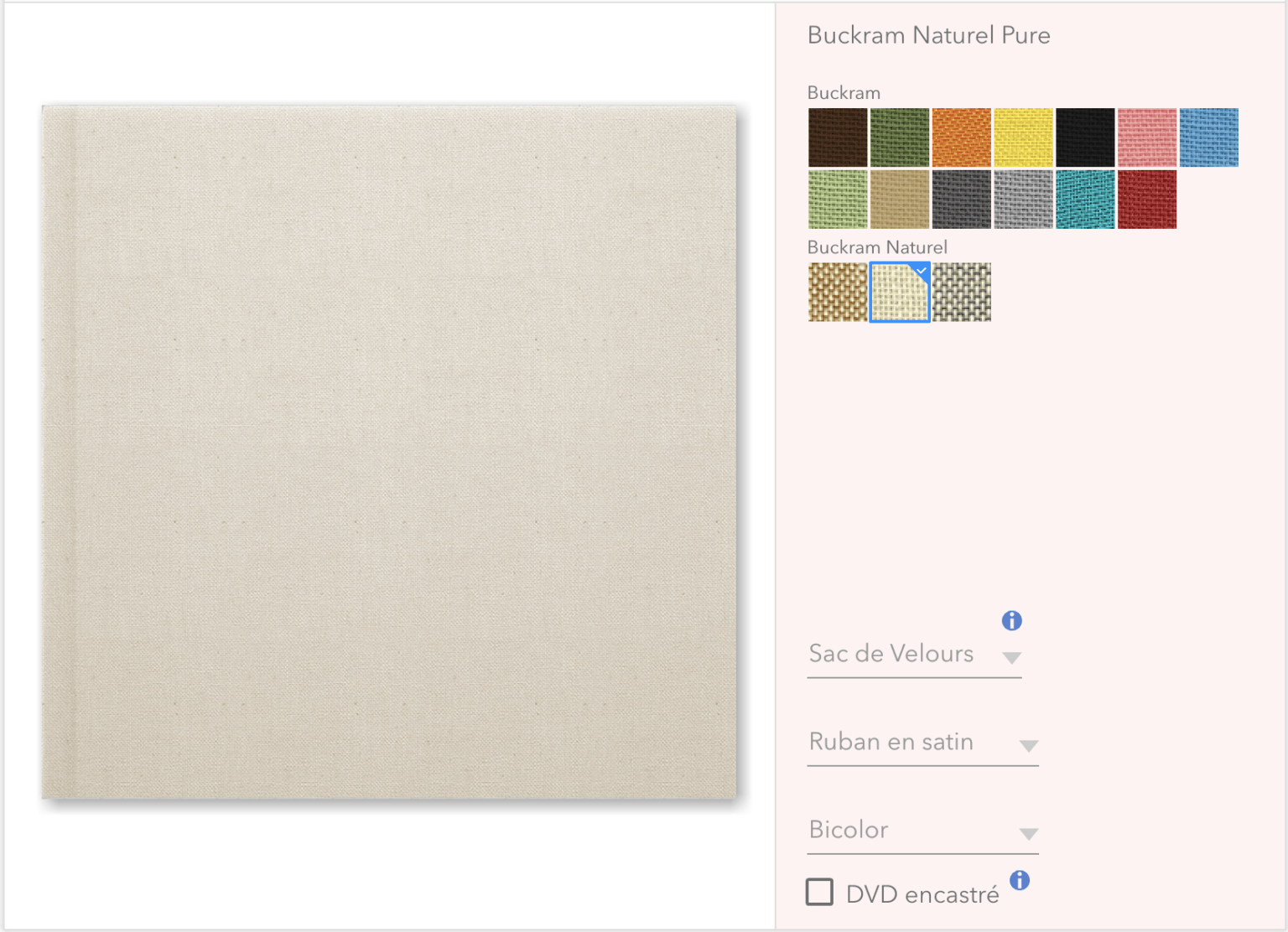This screenshot has height=932, width=1288.
Task: Pick the tan beige Buckram swatch
Action: pos(900,199)
